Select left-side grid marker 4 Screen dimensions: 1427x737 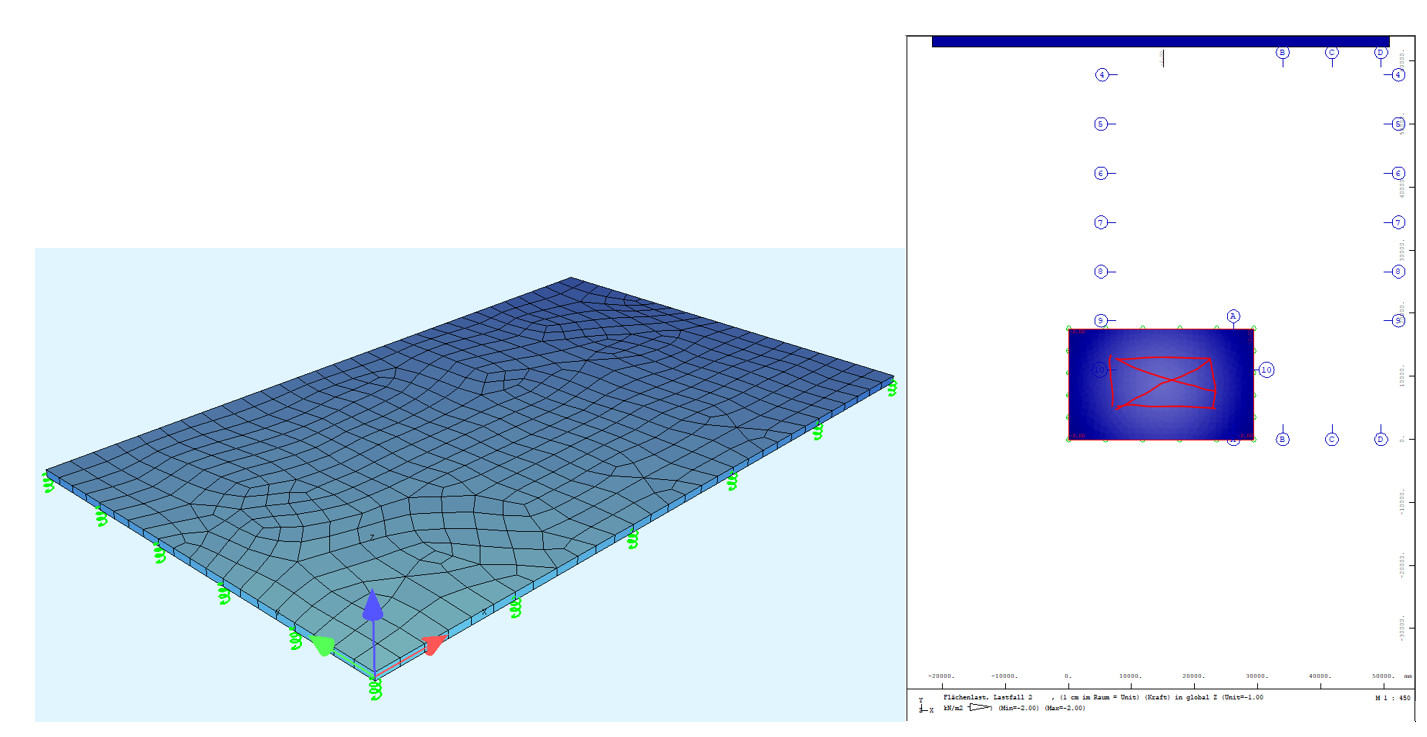click(x=1101, y=75)
